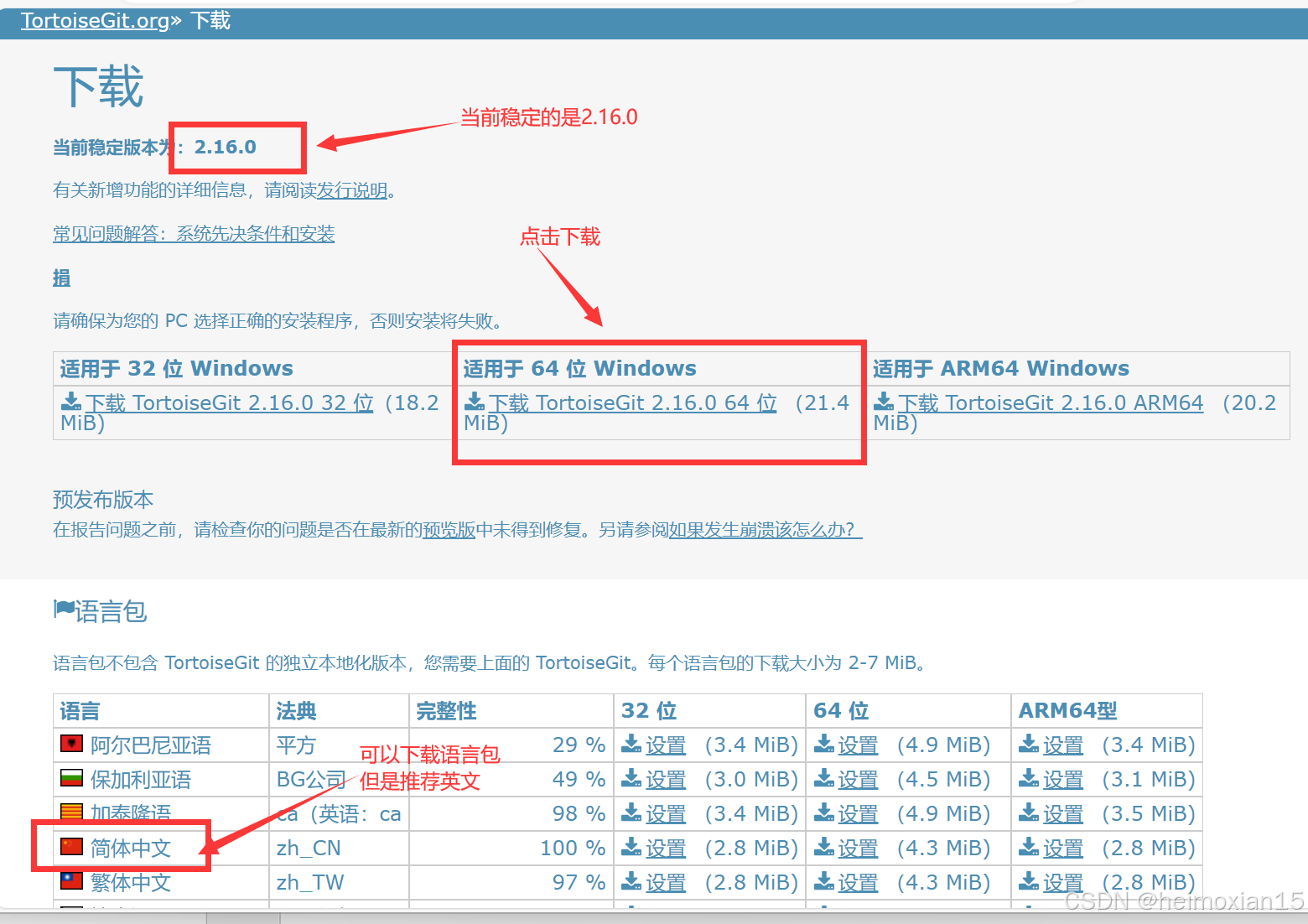Click the download icon for 繁体中文 64 位
The width and height of the screenshot is (1308, 924).
(x=824, y=881)
